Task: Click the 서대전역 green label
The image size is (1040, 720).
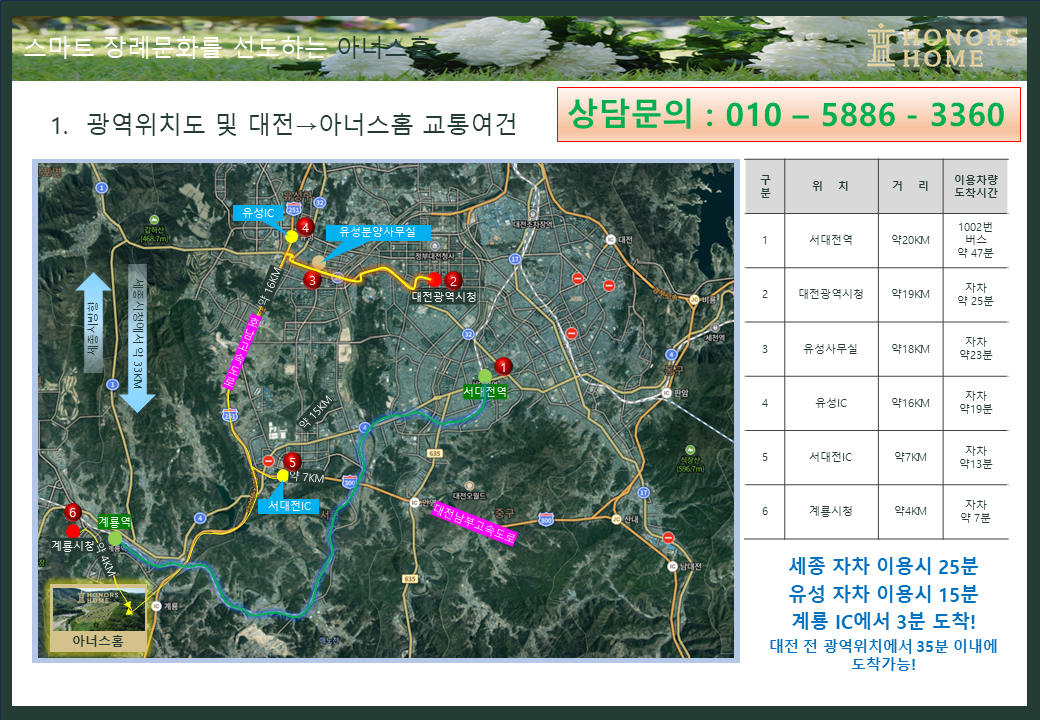Action: (x=485, y=392)
